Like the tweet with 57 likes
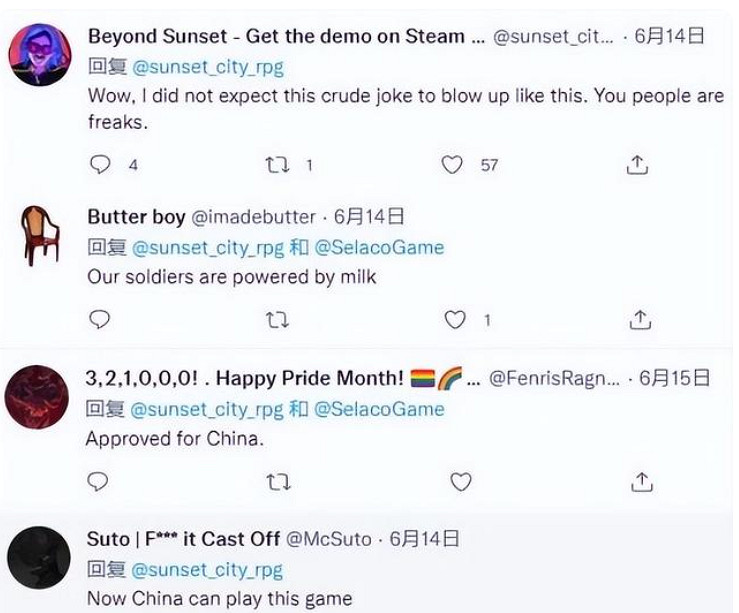The height and width of the screenshot is (613, 739). click(x=453, y=165)
